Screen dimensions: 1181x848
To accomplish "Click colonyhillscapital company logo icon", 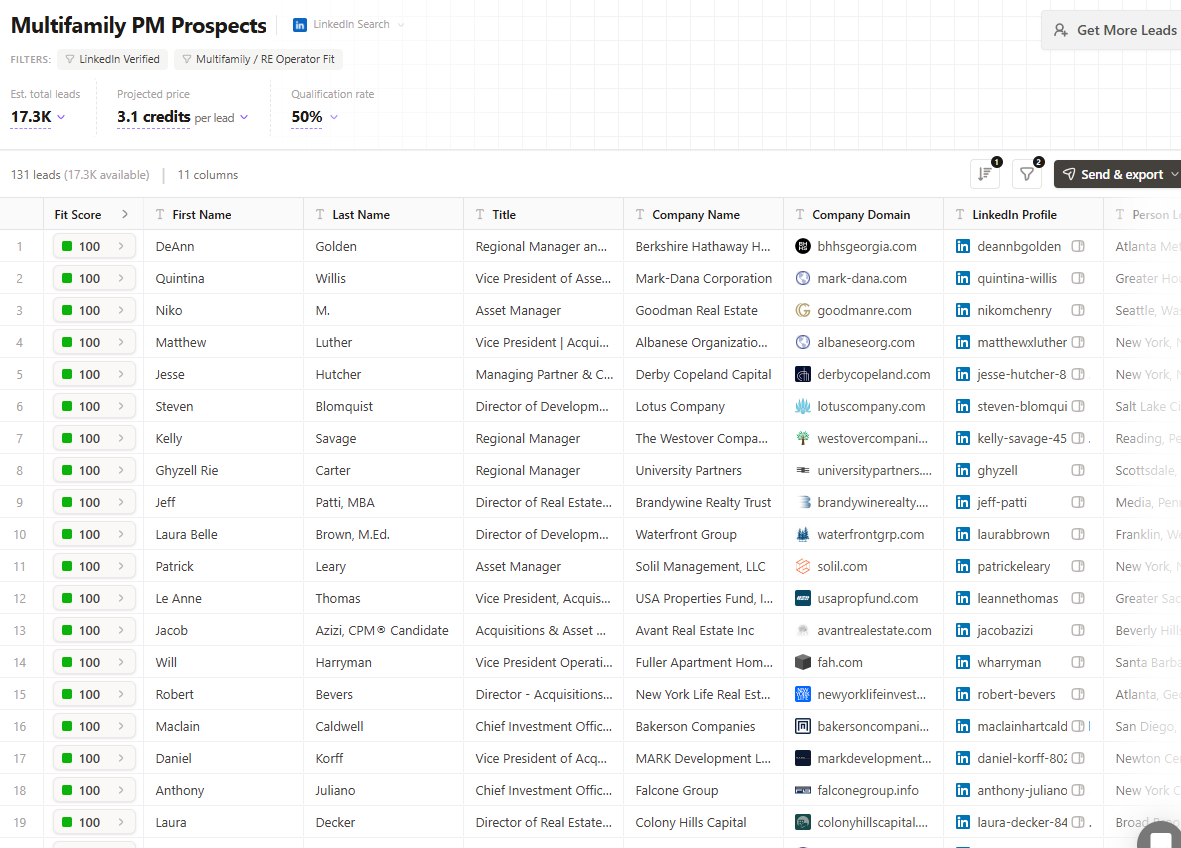I will point(803,822).
